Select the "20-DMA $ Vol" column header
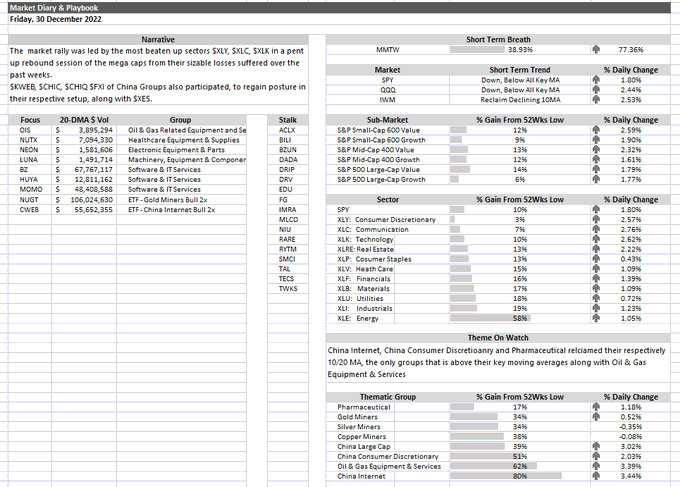Viewport: 680px width, 487px height. (x=84, y=120)
